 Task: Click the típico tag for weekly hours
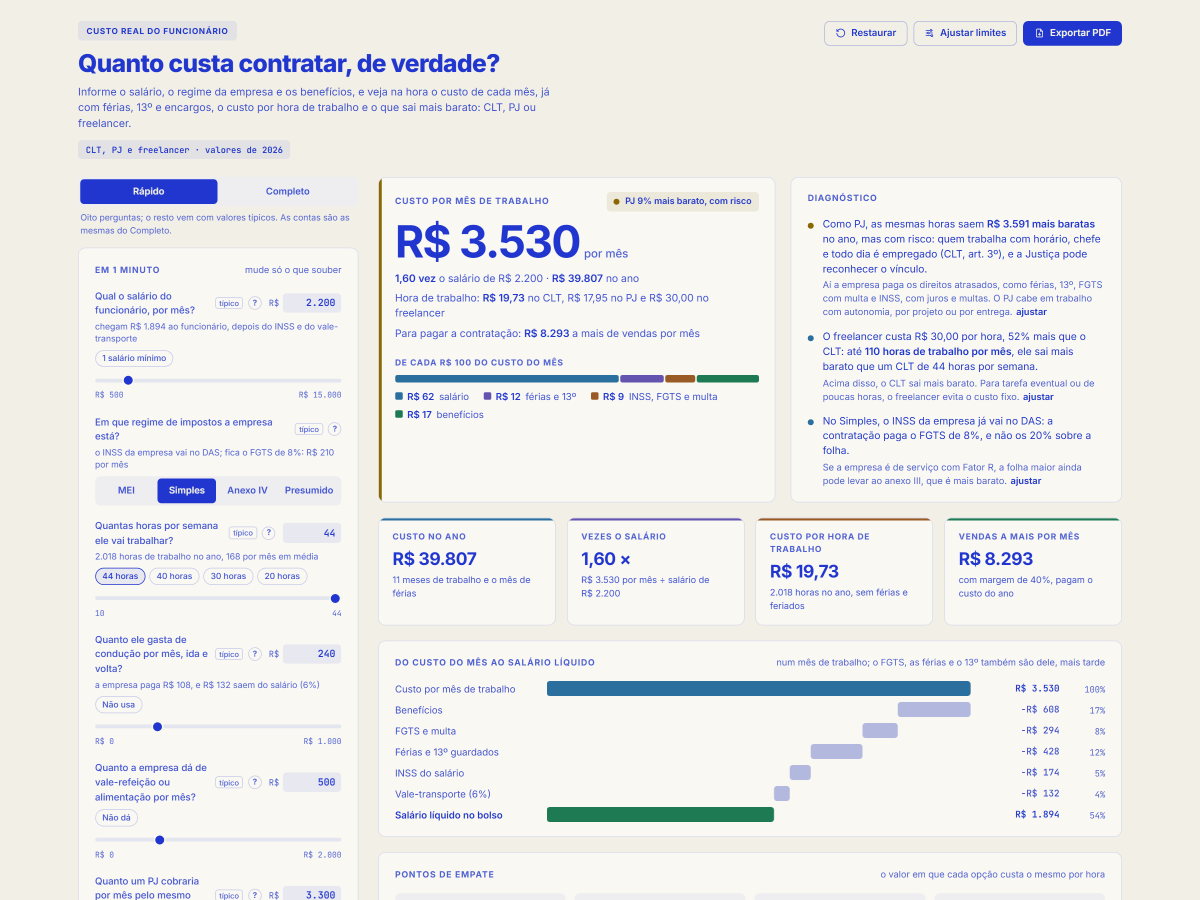pyautogui.click(x=243, y=533)
